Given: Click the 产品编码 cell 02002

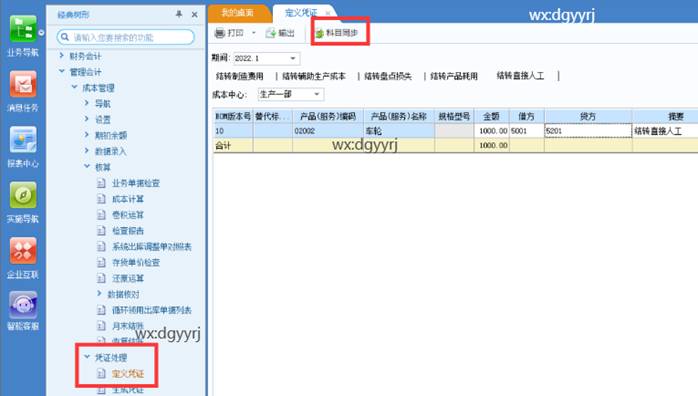Looking at the screenshot, I should (x=328, y=131).
